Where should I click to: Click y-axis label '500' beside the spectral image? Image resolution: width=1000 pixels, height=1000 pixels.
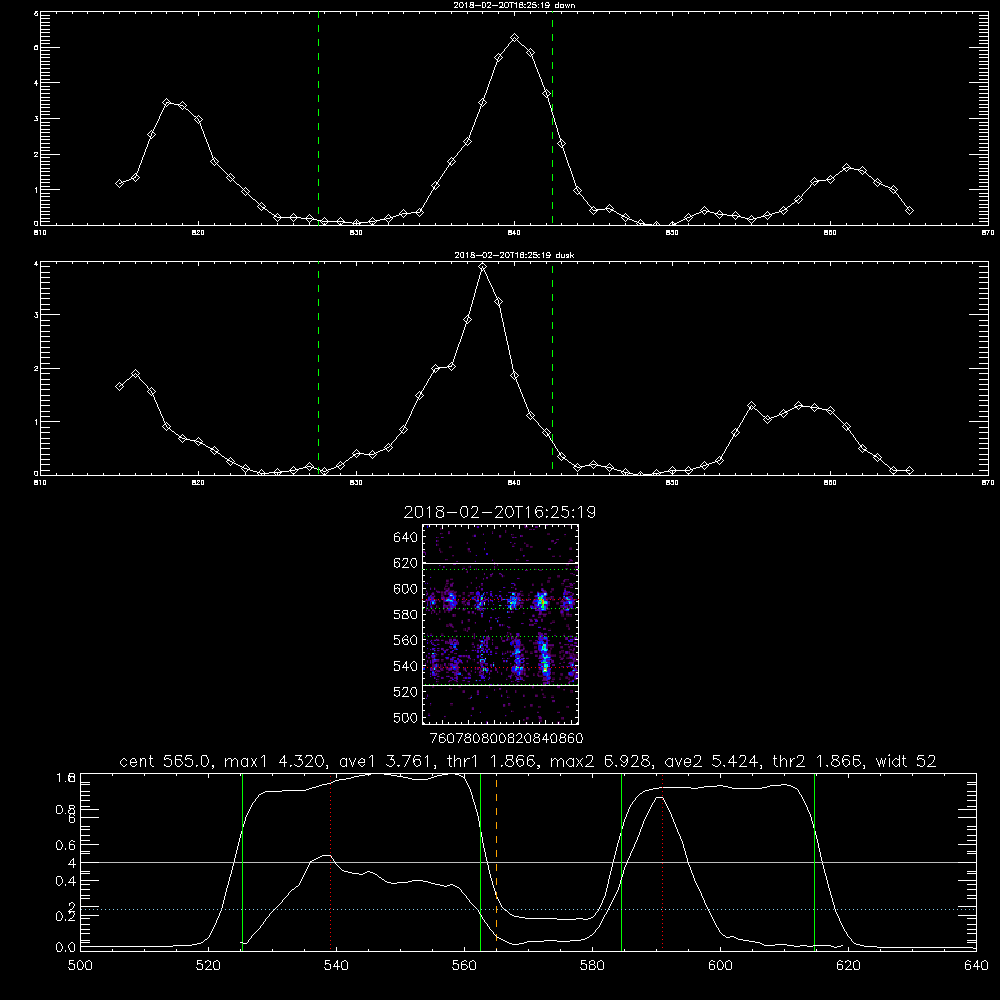[x=406, y=718]
